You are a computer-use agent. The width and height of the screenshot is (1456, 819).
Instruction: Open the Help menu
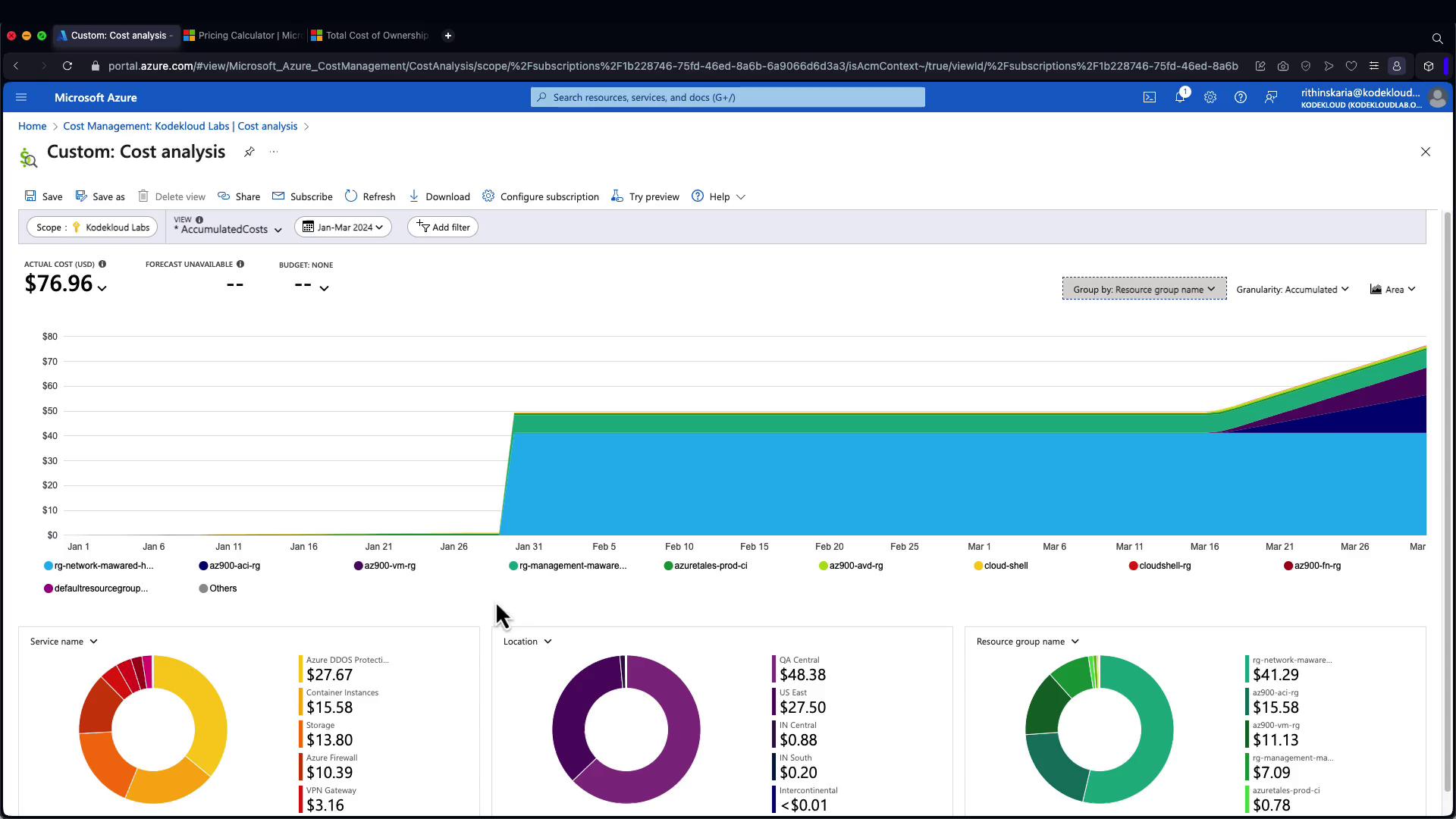click(718, 196)
